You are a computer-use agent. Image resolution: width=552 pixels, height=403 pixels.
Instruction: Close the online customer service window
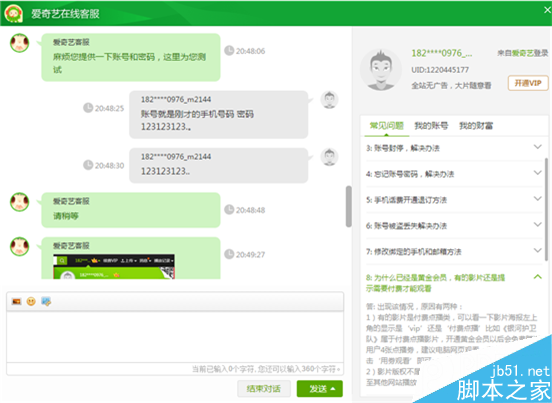(547, 10)
